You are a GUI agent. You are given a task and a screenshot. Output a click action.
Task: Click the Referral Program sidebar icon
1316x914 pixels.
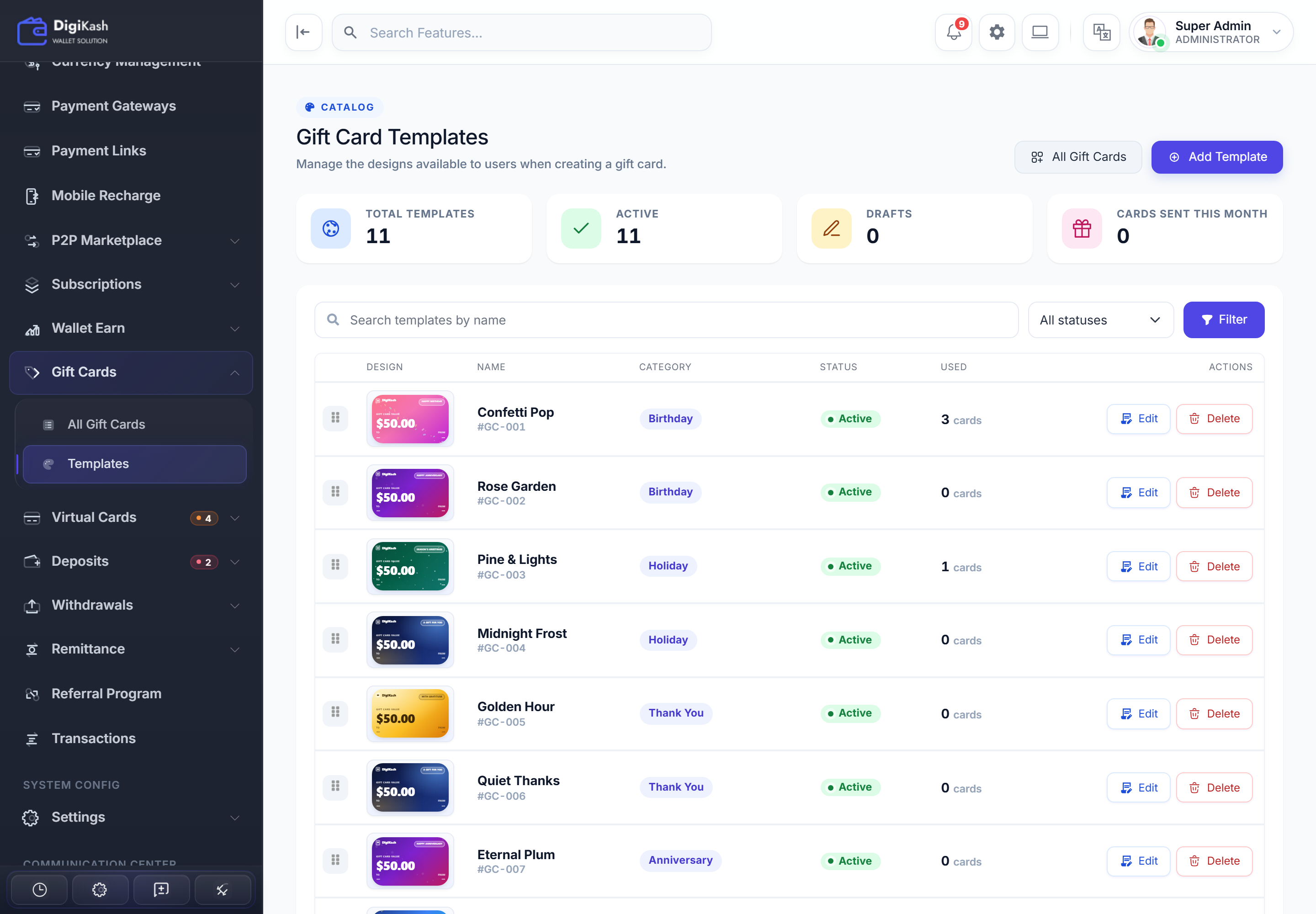point(32,694)
